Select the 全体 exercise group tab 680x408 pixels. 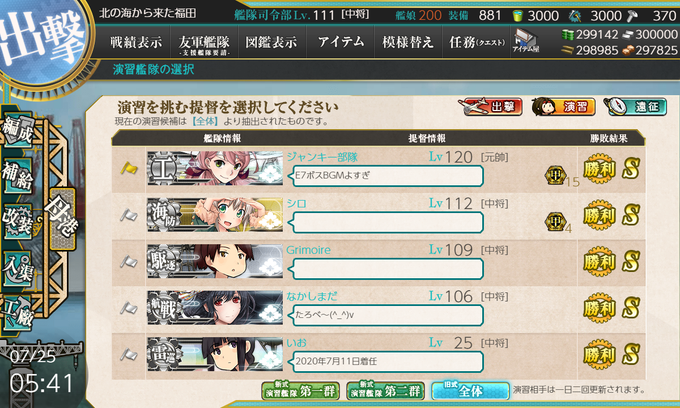[x=471, y=390]
